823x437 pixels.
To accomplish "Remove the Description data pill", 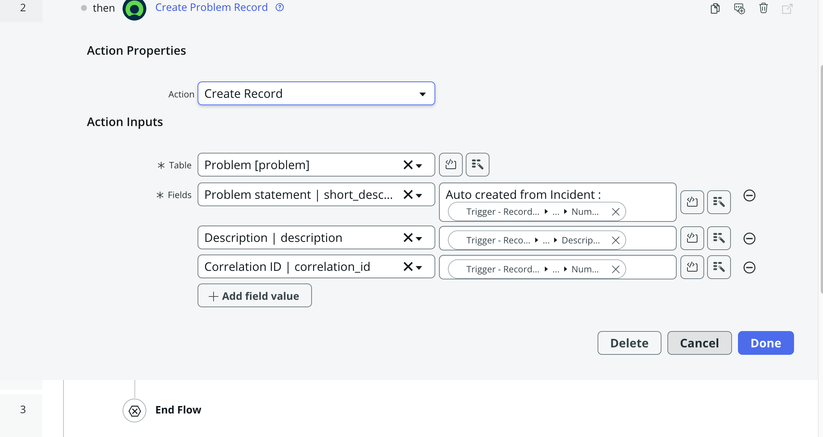I will (x=616, y=240).
